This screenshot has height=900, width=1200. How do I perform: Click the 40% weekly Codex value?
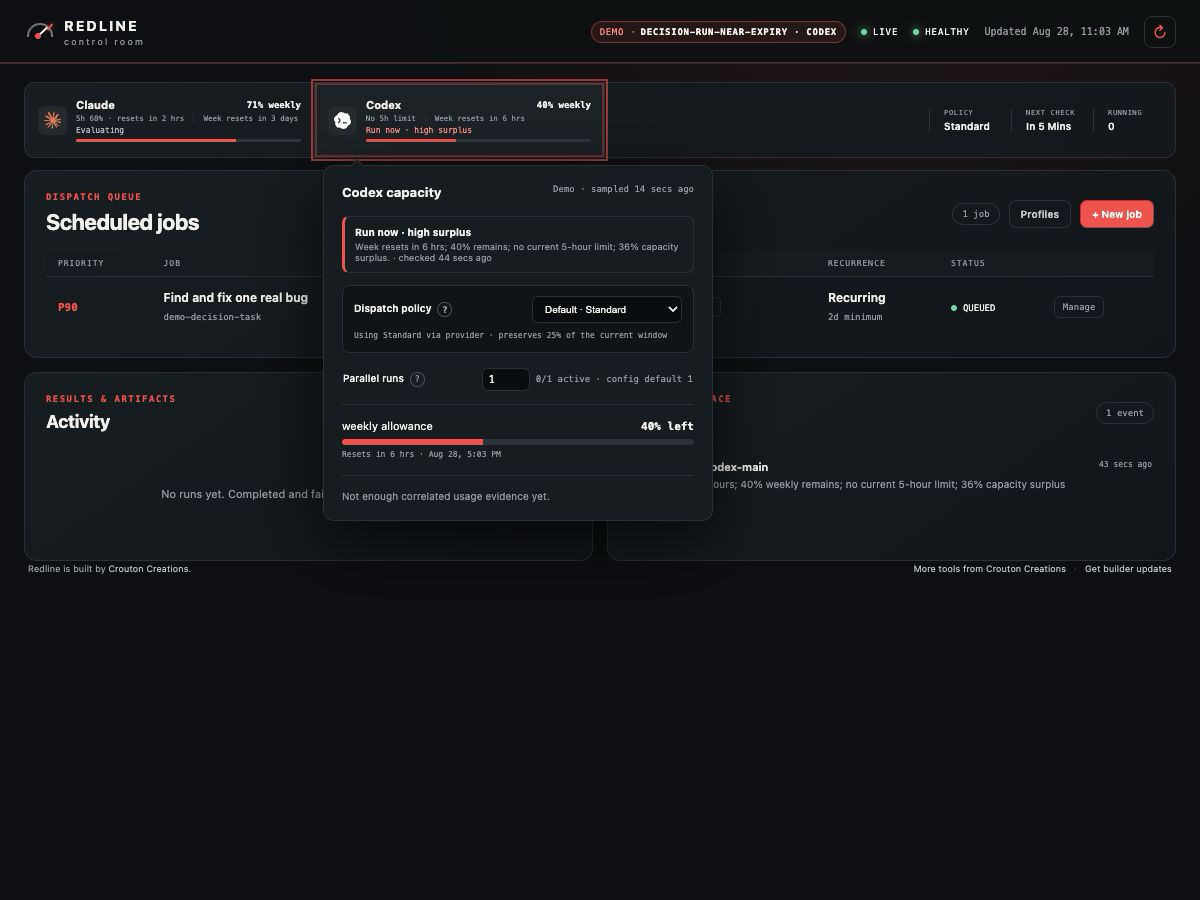(x=564, y=105)
